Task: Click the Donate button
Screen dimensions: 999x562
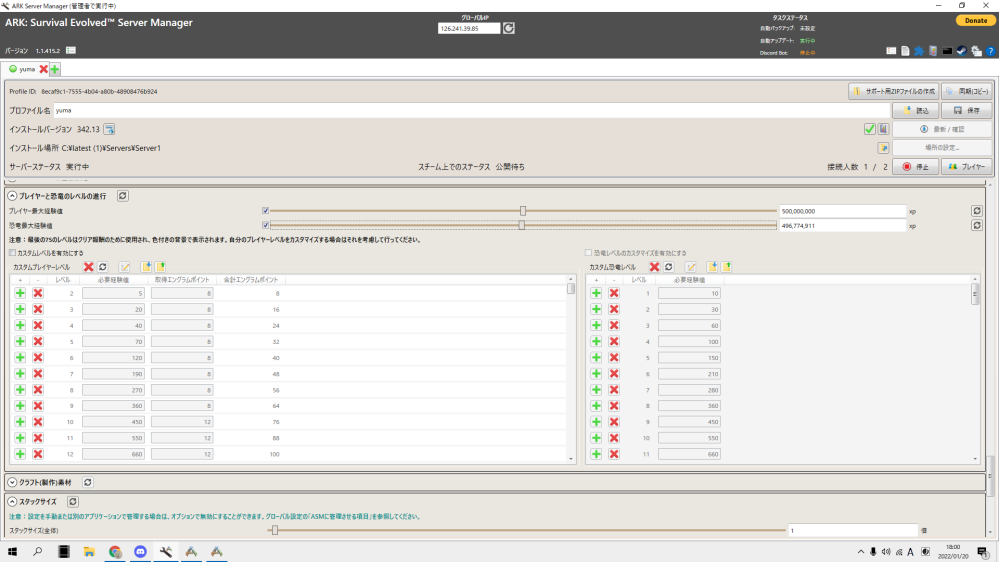Action: click(x=975, y=20)
